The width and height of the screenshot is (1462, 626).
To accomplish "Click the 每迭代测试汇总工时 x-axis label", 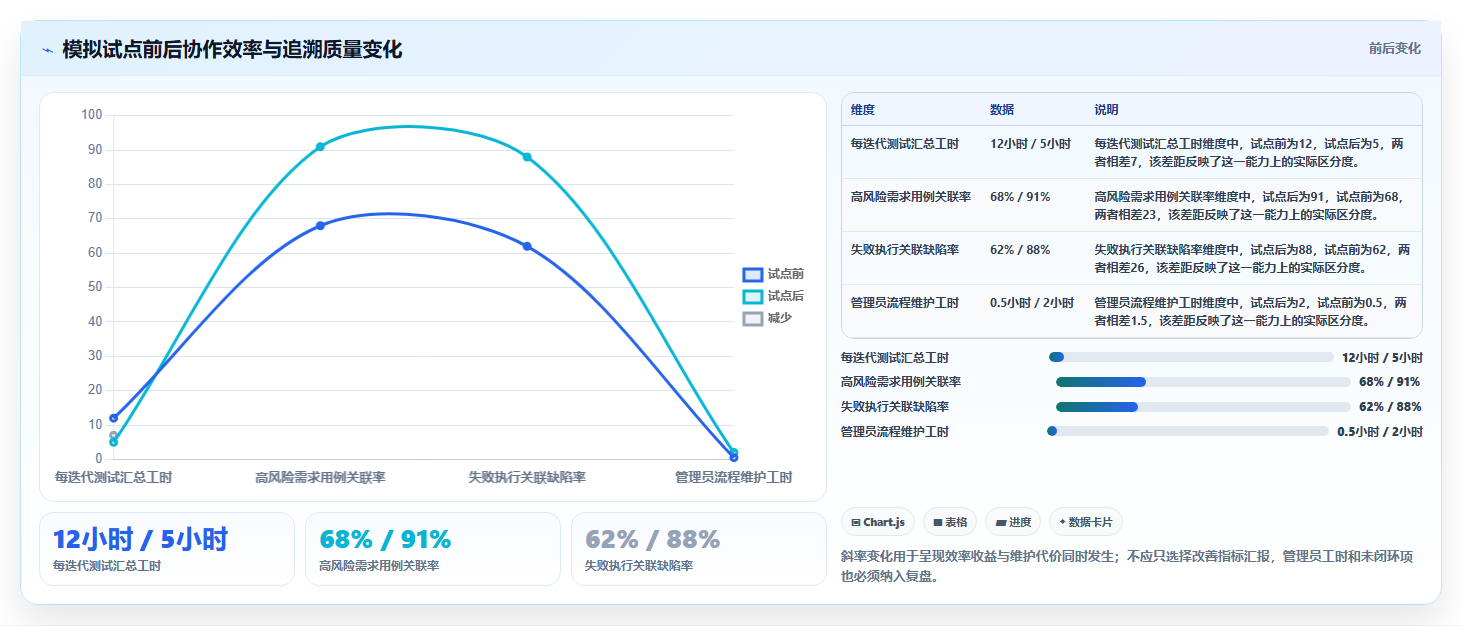I will [114, 478].
